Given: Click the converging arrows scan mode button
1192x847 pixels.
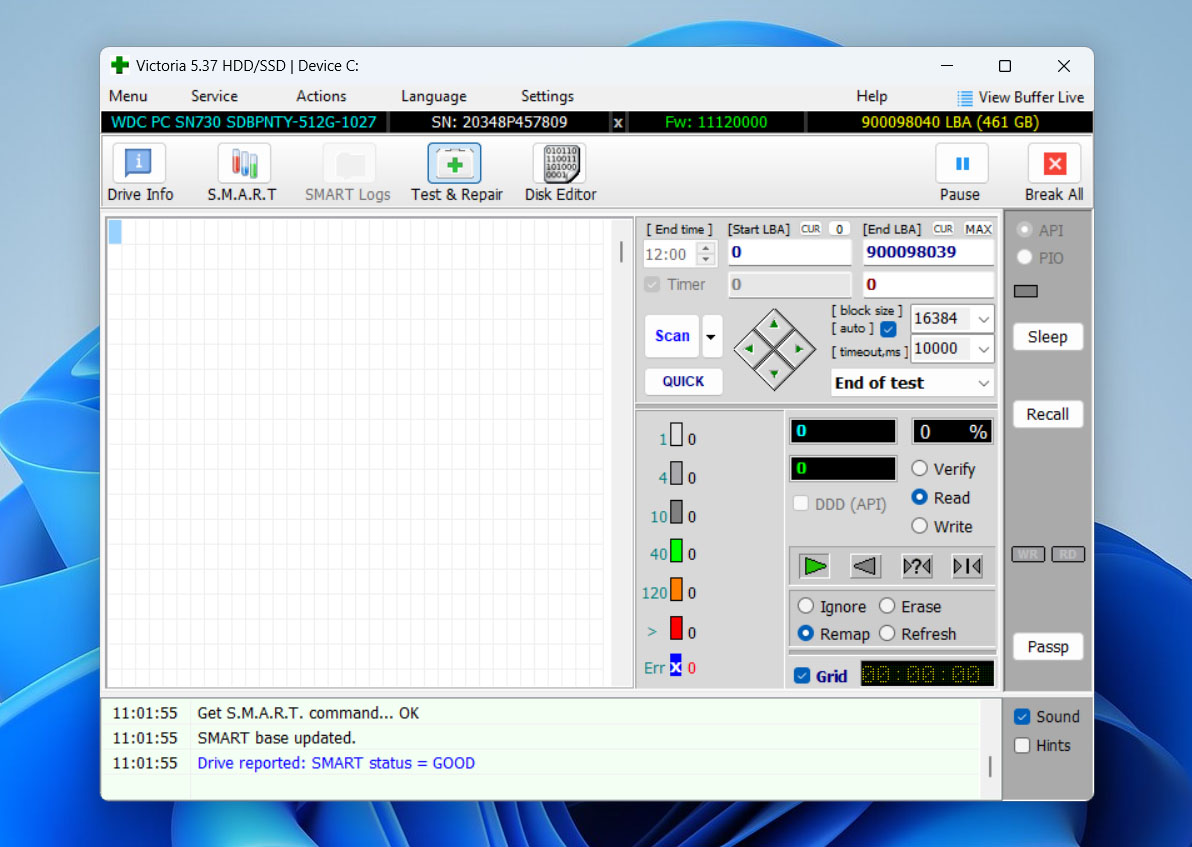Looking at the screenshot, I should pos(967,566).
